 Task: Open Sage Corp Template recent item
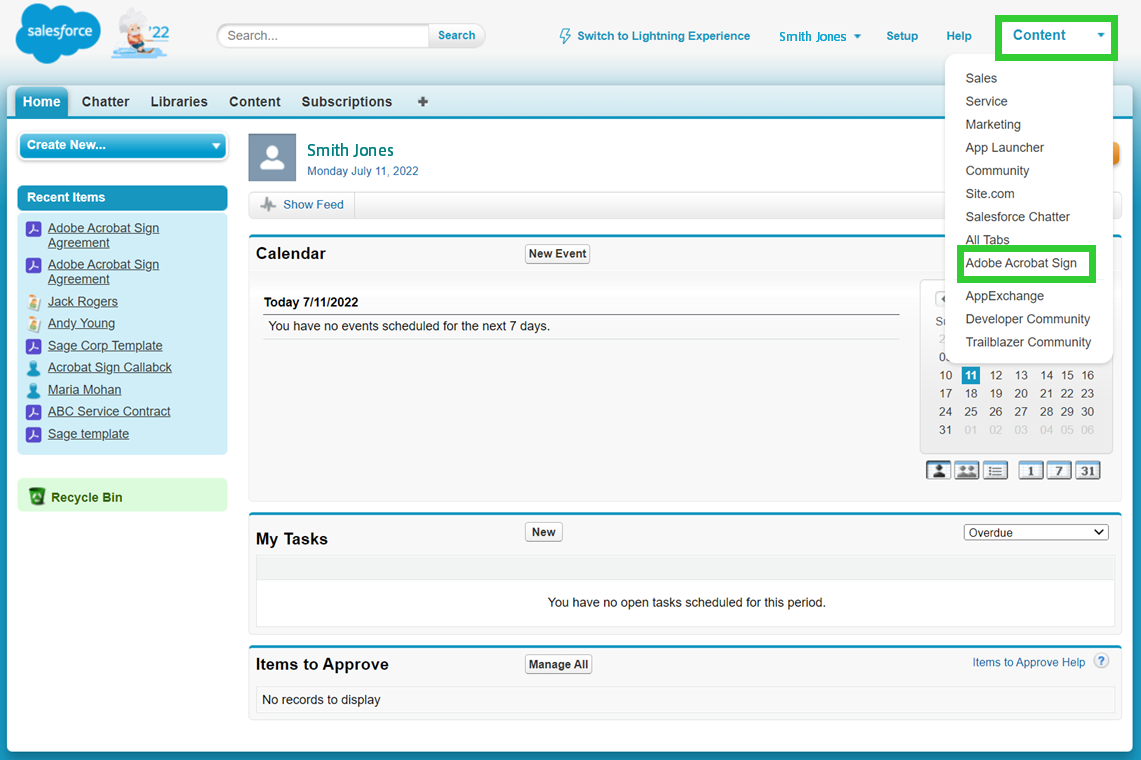coord(105,346)
